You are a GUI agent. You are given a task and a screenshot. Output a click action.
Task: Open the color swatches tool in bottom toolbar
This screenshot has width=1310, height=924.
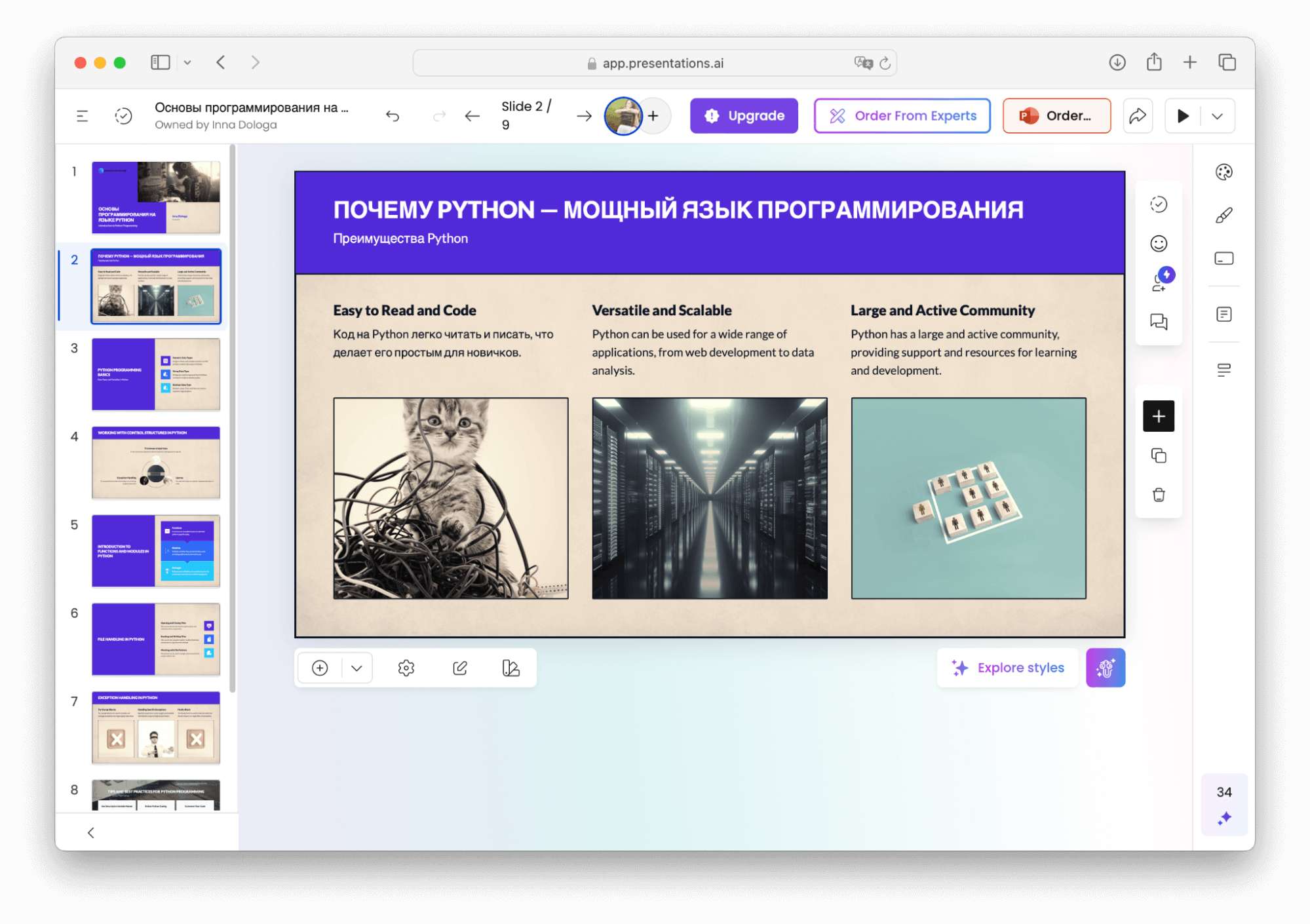(511, 667)
